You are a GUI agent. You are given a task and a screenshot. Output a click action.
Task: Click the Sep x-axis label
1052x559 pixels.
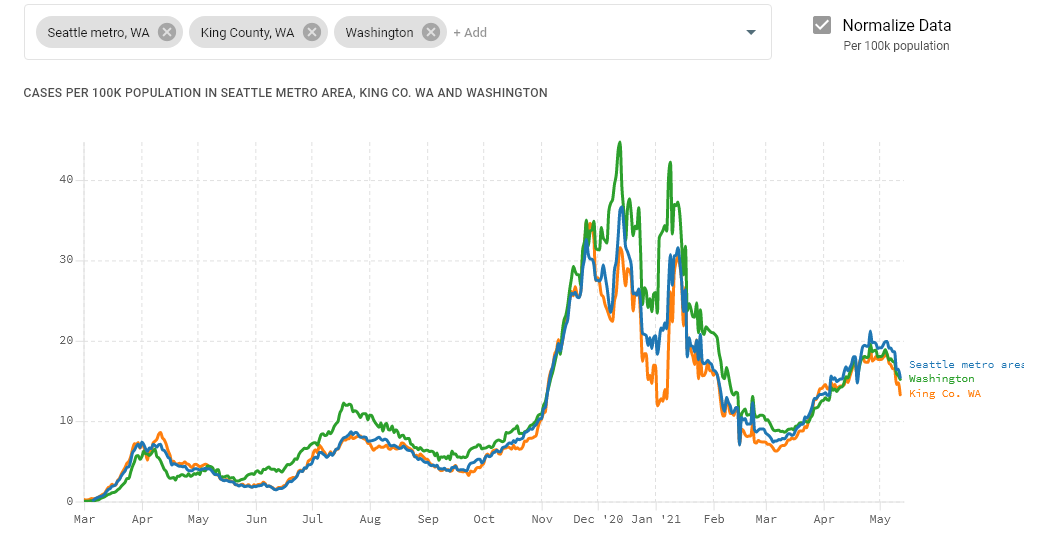pyautogui.click(x=427, y=519)
